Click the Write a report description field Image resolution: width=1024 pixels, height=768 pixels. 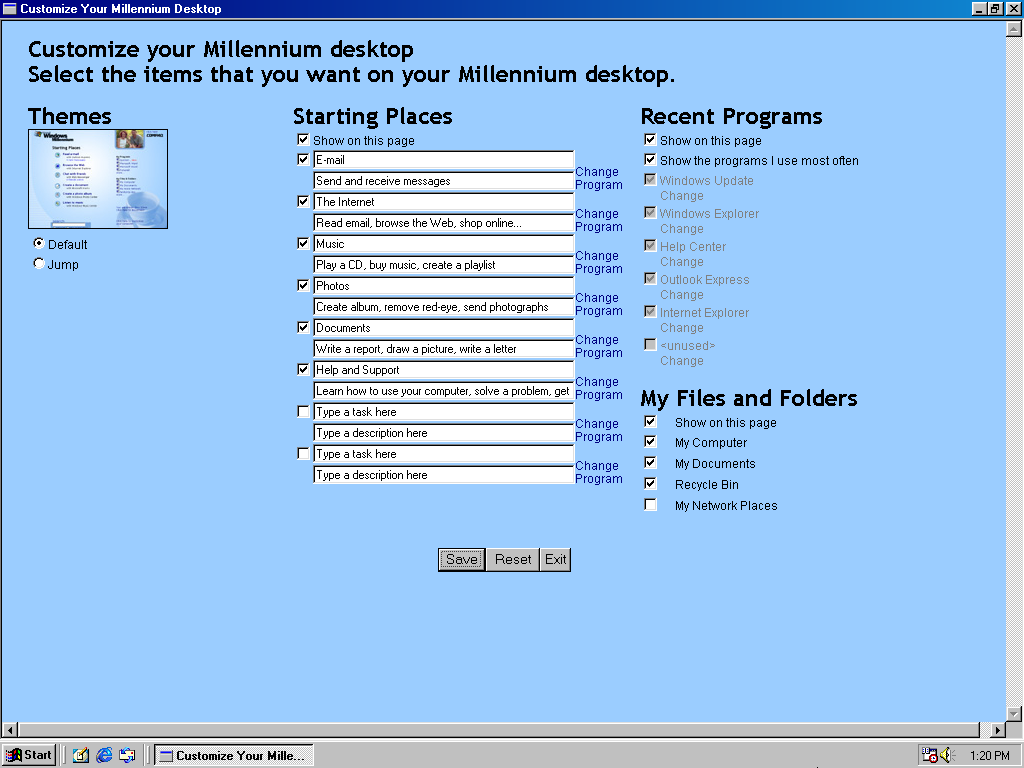443,349
